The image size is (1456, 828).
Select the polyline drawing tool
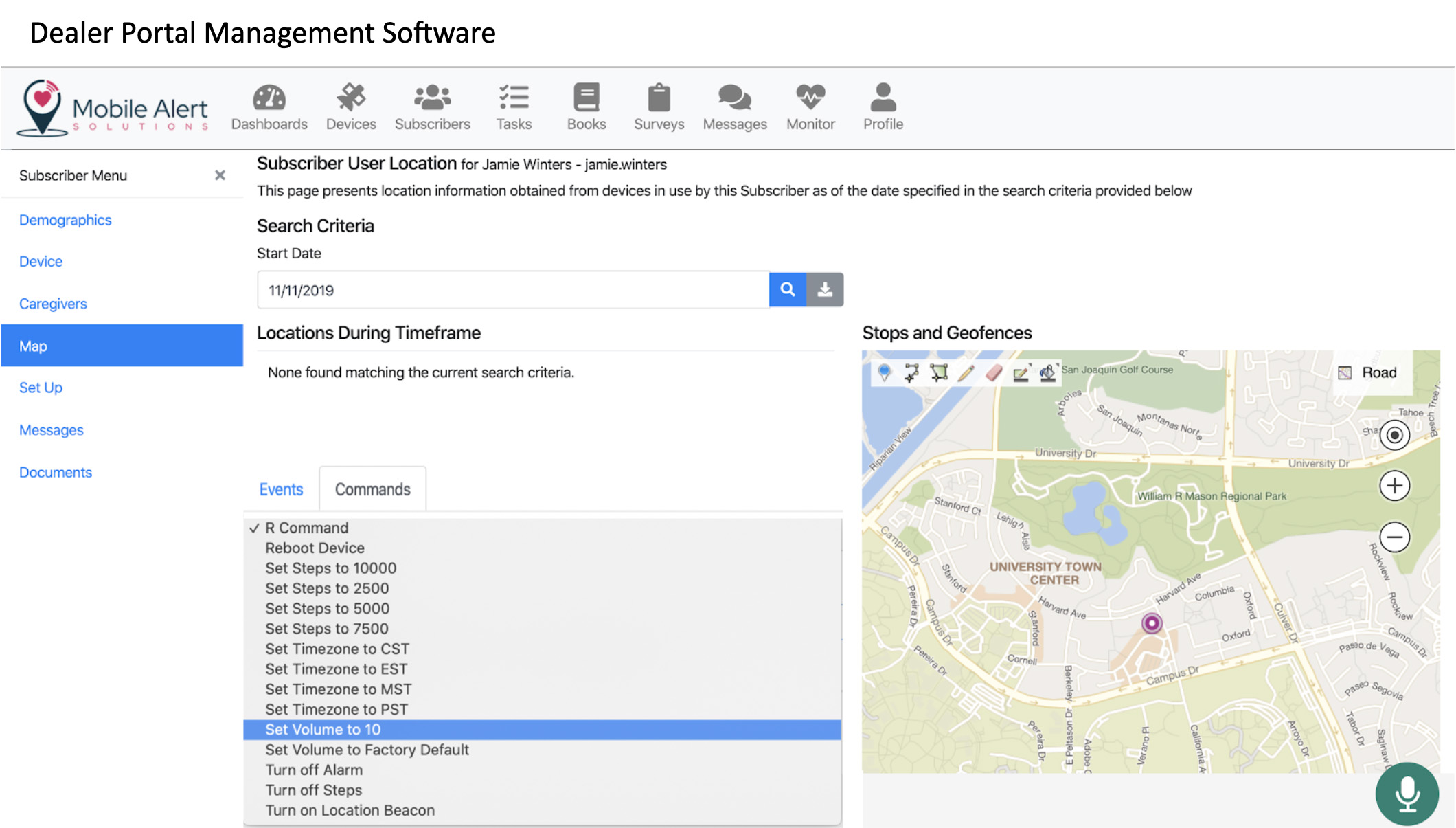point(911,372)
